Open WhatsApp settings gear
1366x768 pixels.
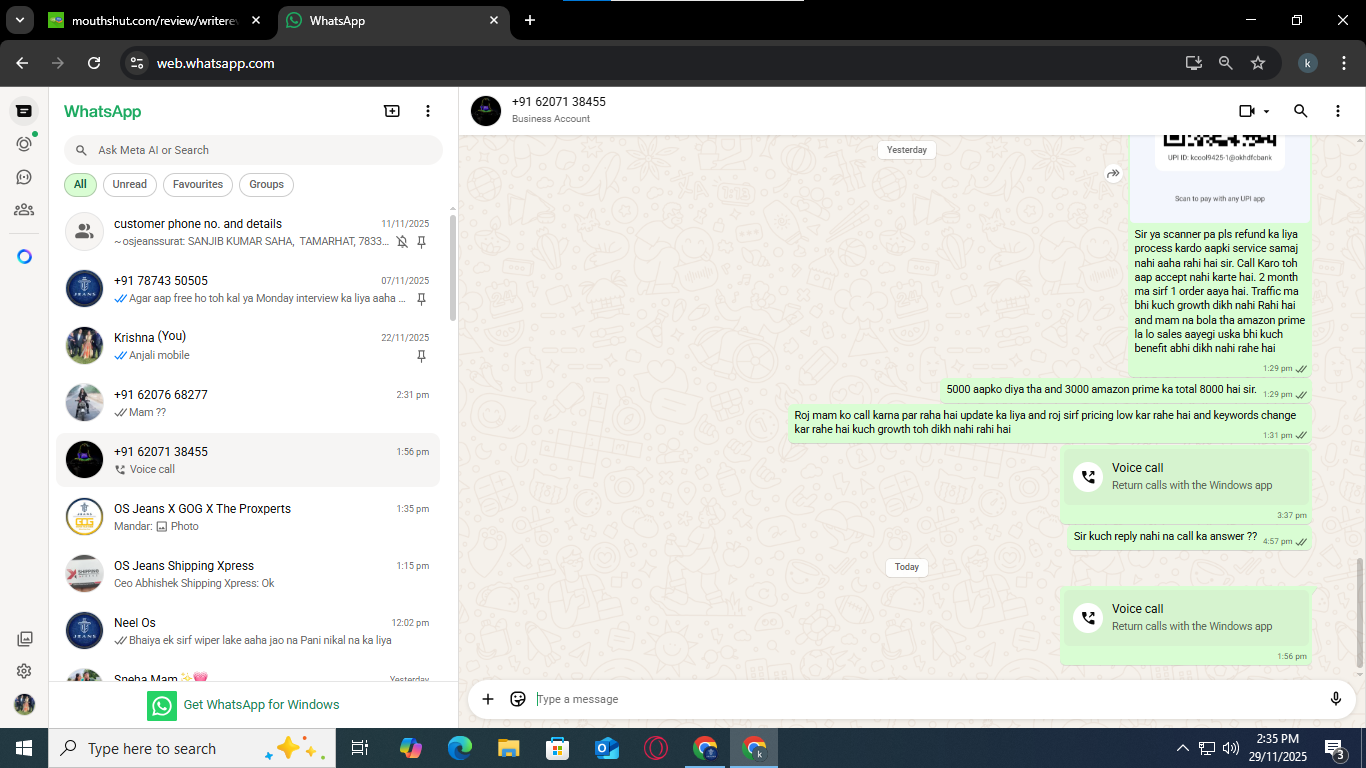tap(24, 671)
